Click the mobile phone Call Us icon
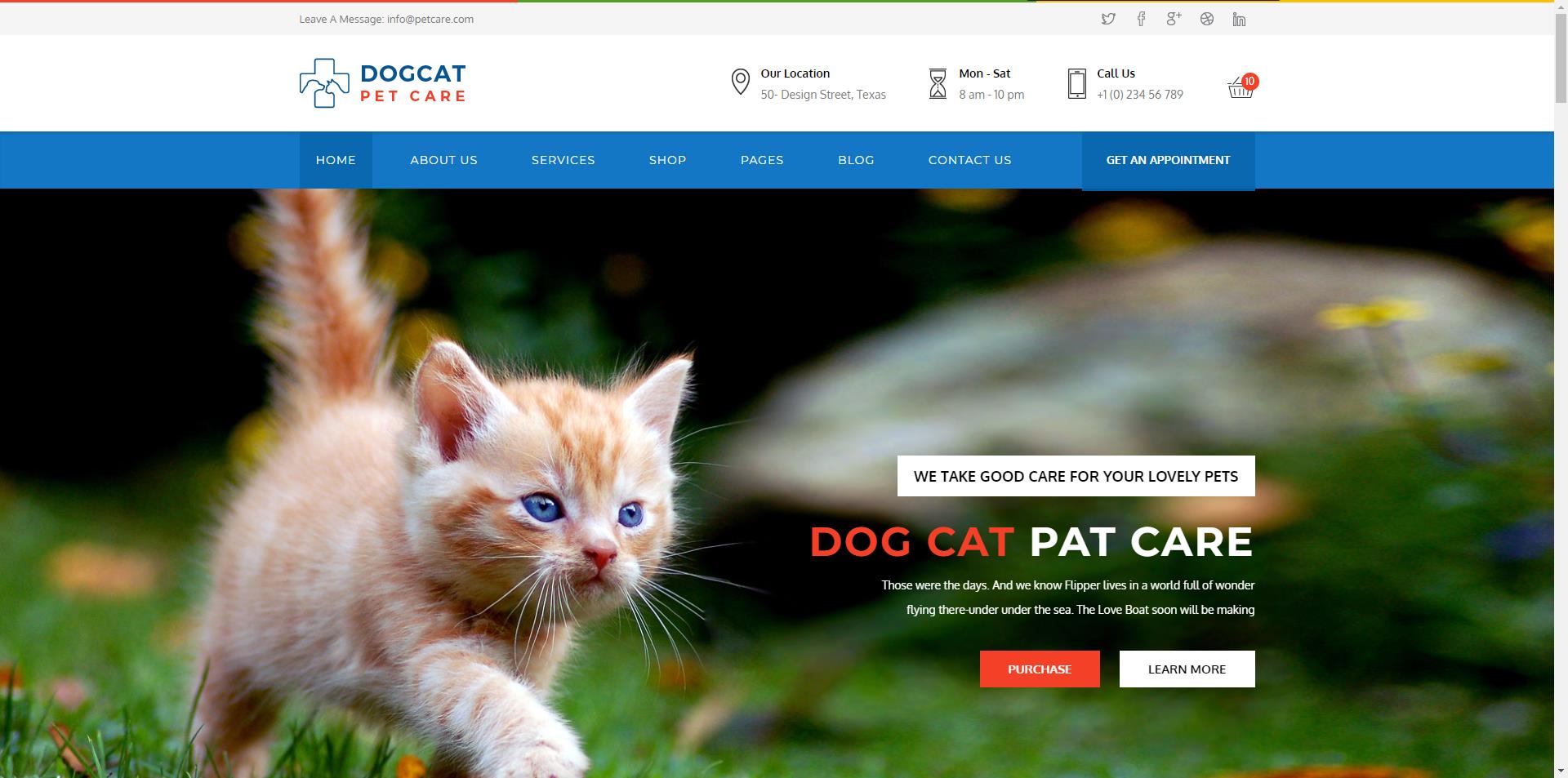The height and width of the screenshot is (778, 1568). pos(1077,84)
